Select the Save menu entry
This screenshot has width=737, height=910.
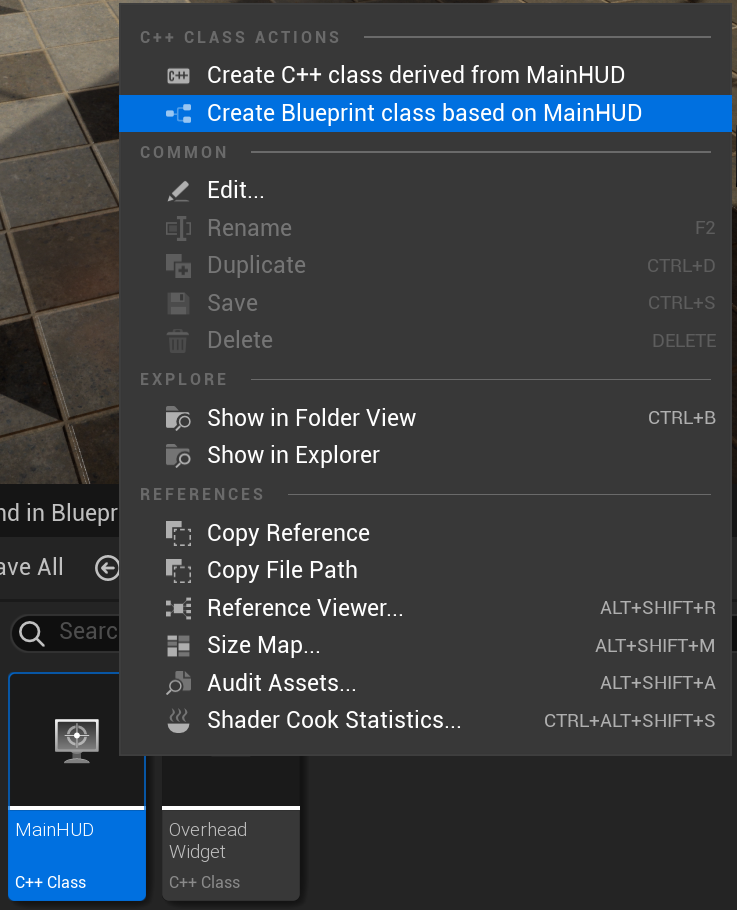425,303
